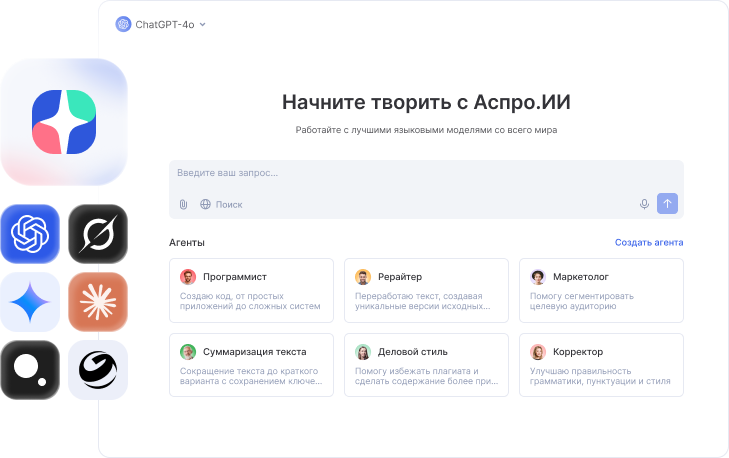Image resolution: width=729 pixels, height=458 pixels.
Task: Select the ChatGPT model icon
Action: pos(30,234)
